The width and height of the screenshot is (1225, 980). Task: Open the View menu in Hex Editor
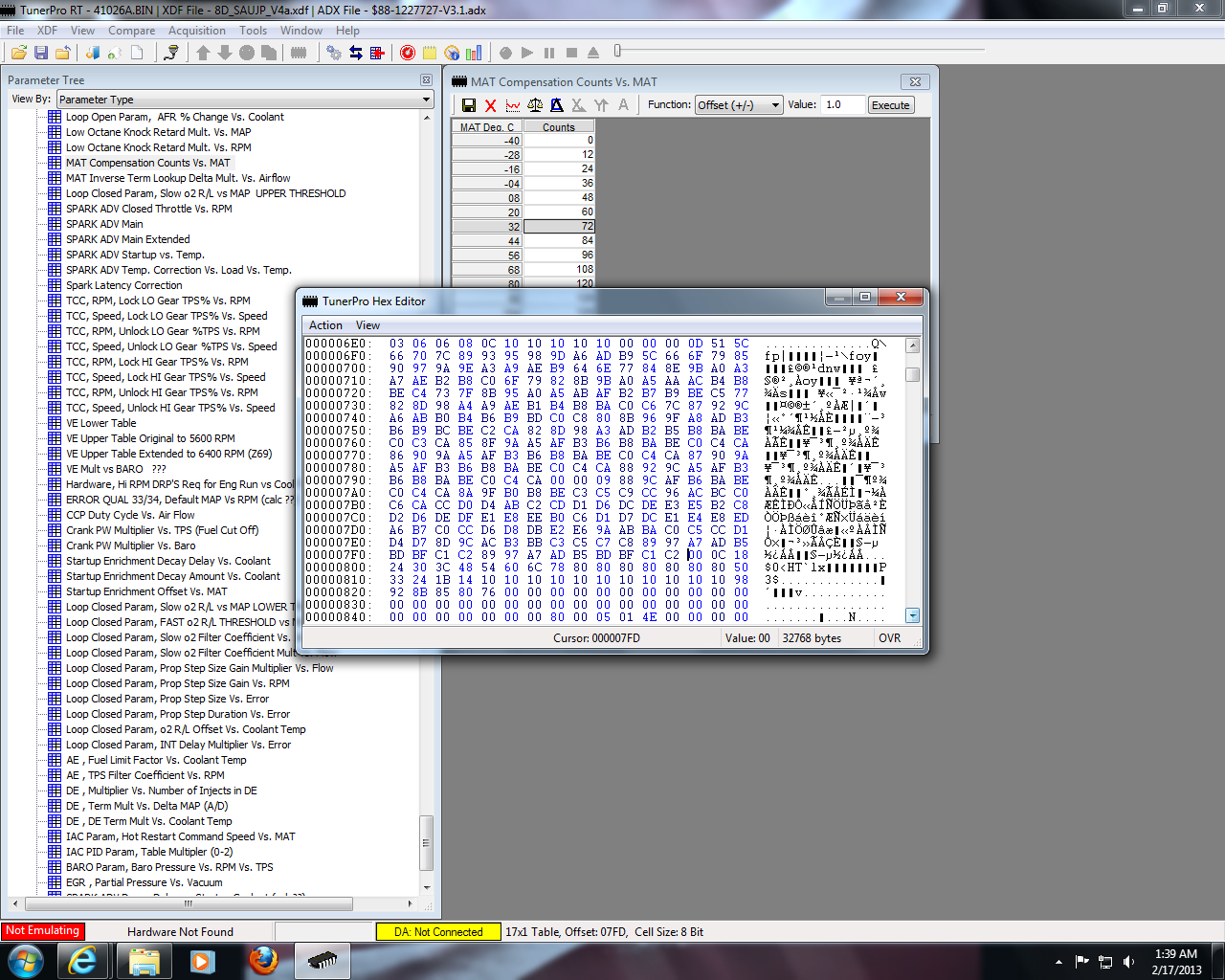pyautogui.click(x=367, y=325)
